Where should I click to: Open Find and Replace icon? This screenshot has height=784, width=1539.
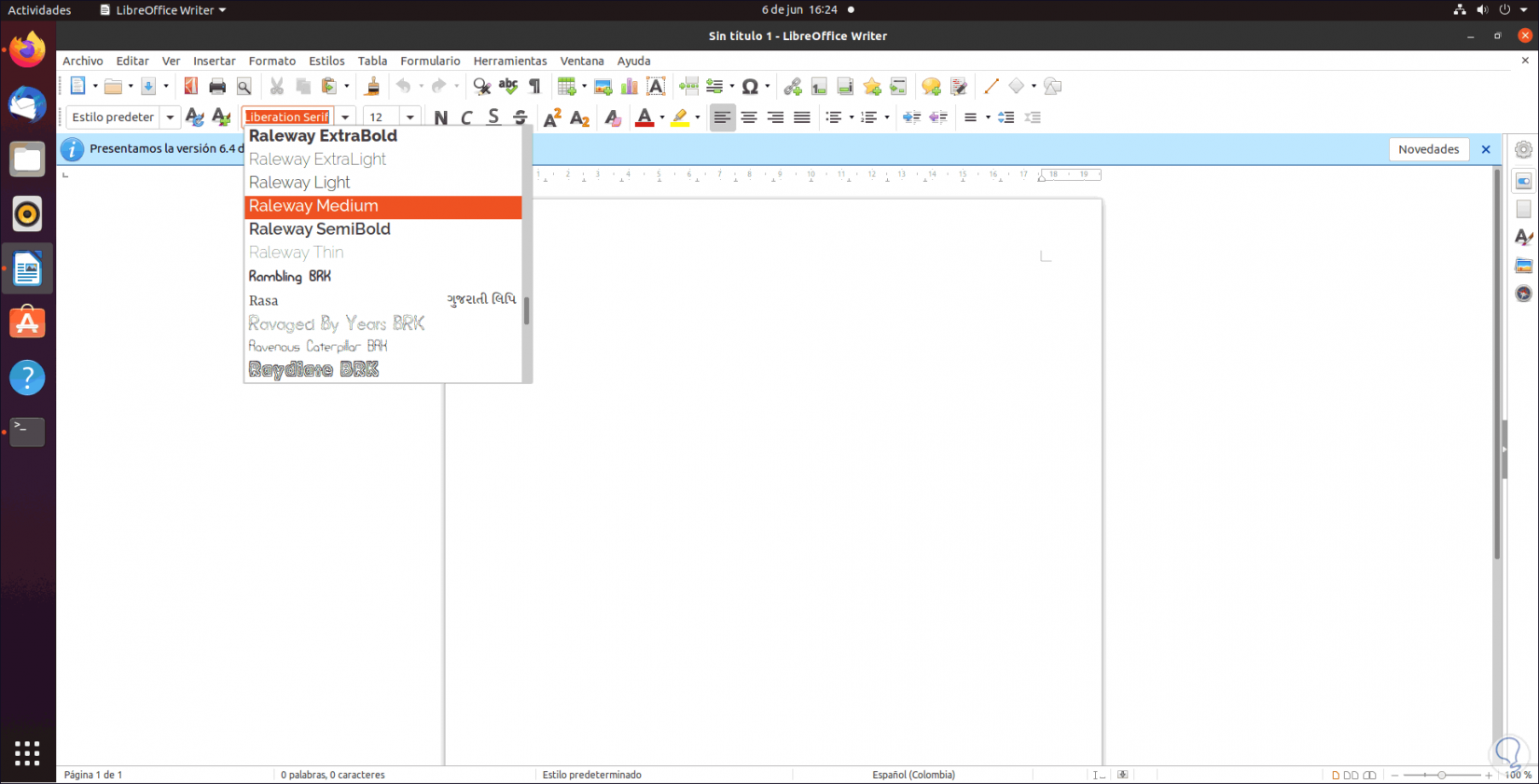tap(481, 87)
